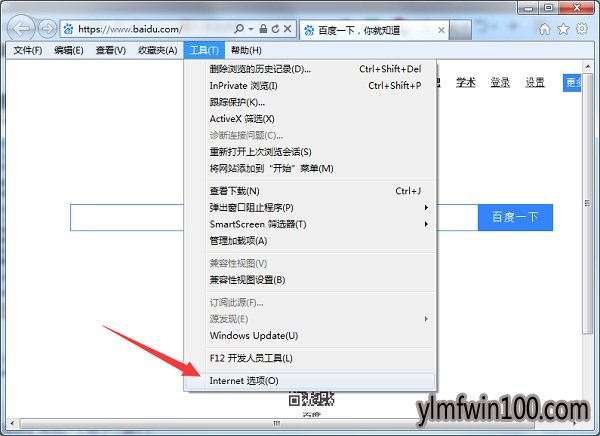Image resolution: width=600 pixels, height=436 pixels.
Task: Open 兼容性视图设置(B)
Action: [x=310, y=280]
